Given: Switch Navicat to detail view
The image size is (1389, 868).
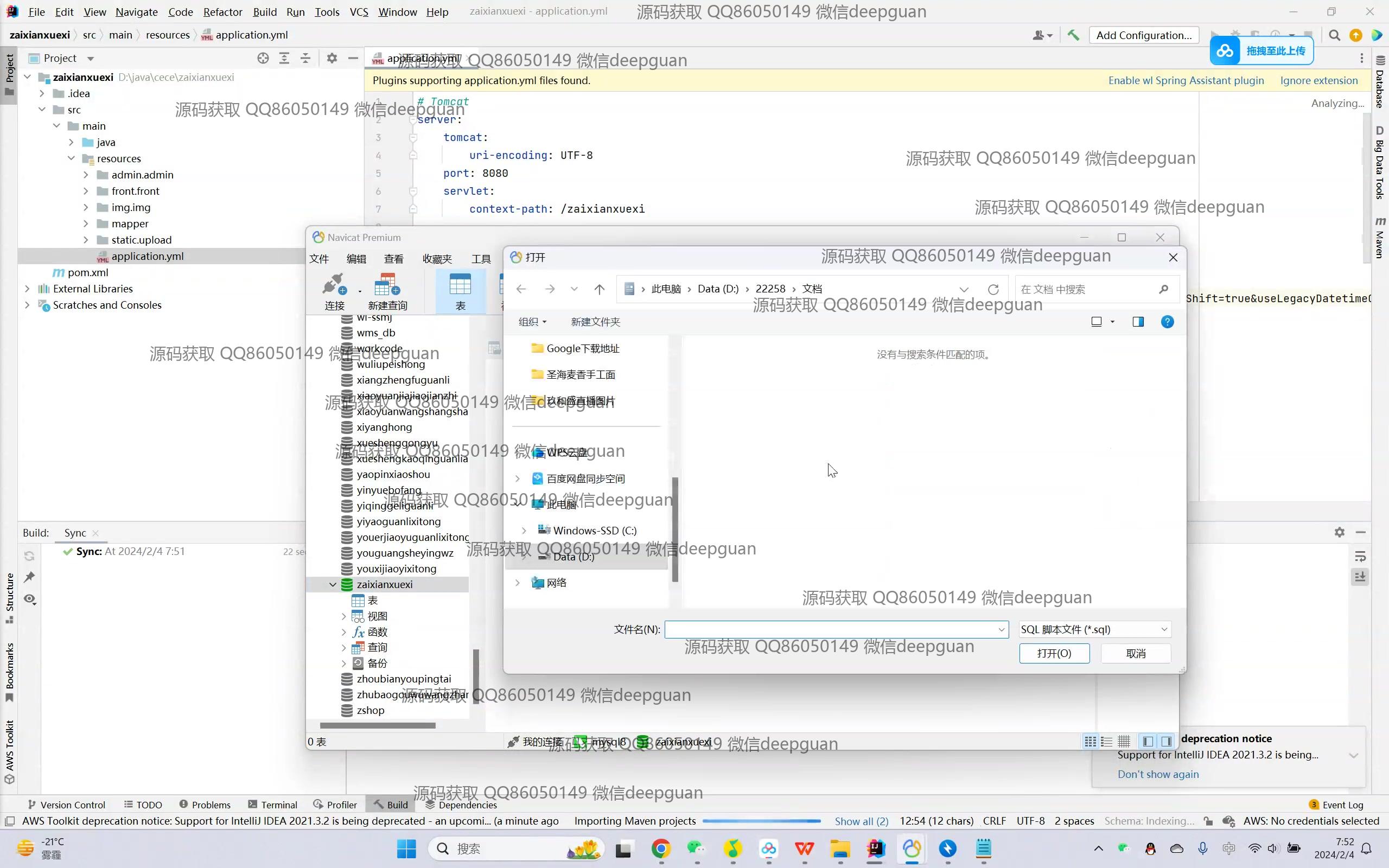Looking at the screenshot, I should (1124, 742).
